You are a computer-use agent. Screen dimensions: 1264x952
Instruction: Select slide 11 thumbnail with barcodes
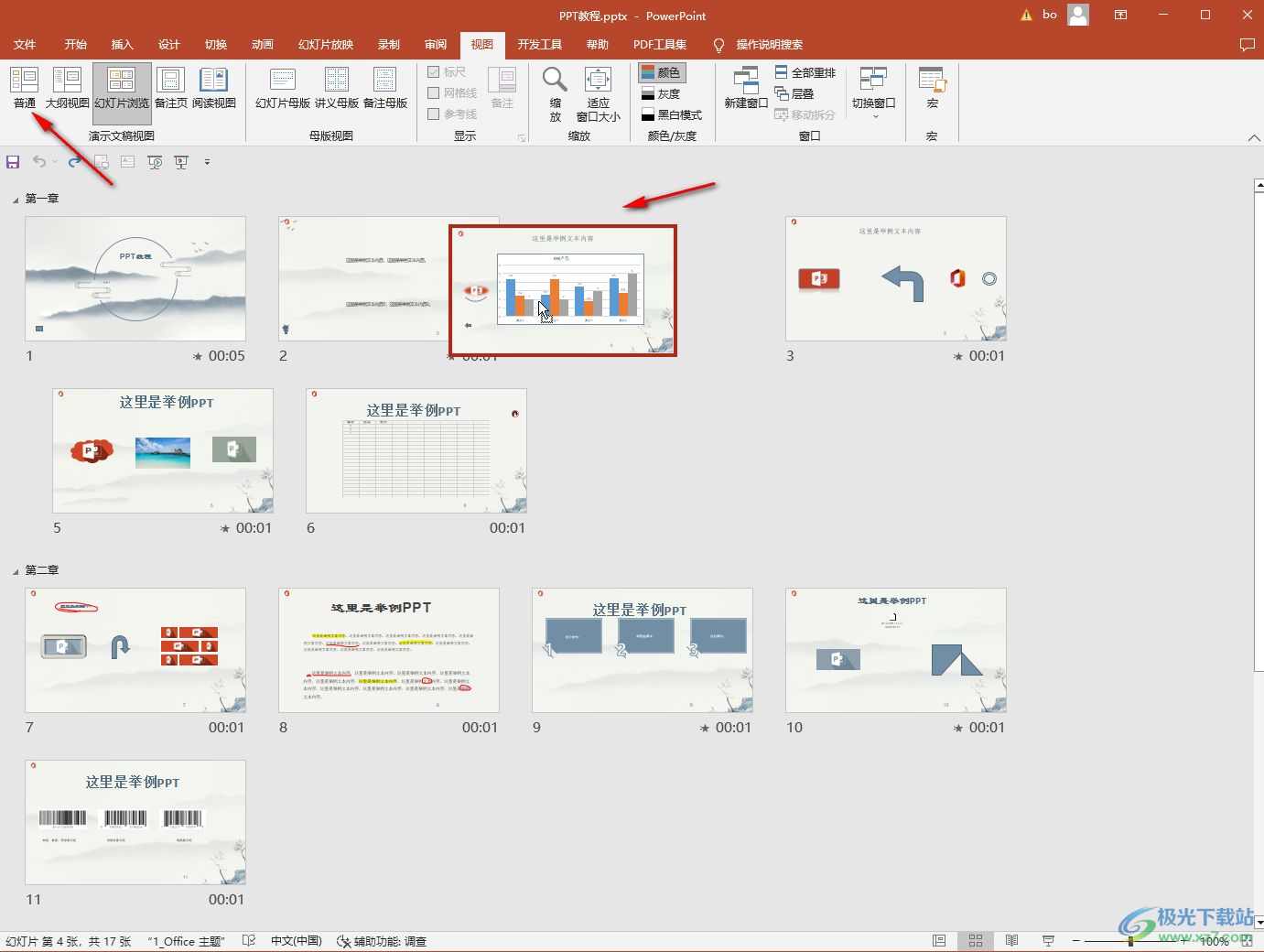[x=135, y=822]
